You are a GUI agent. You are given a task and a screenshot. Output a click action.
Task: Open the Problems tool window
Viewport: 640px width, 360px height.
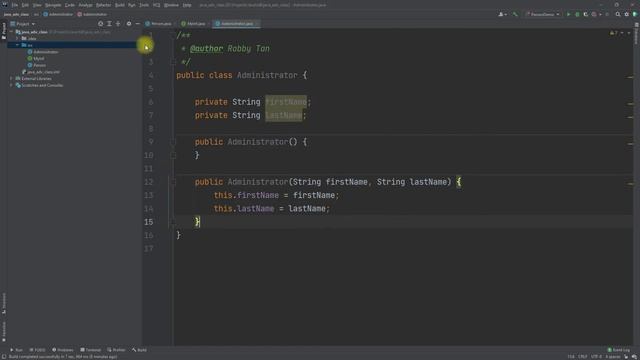click(62, 350)
